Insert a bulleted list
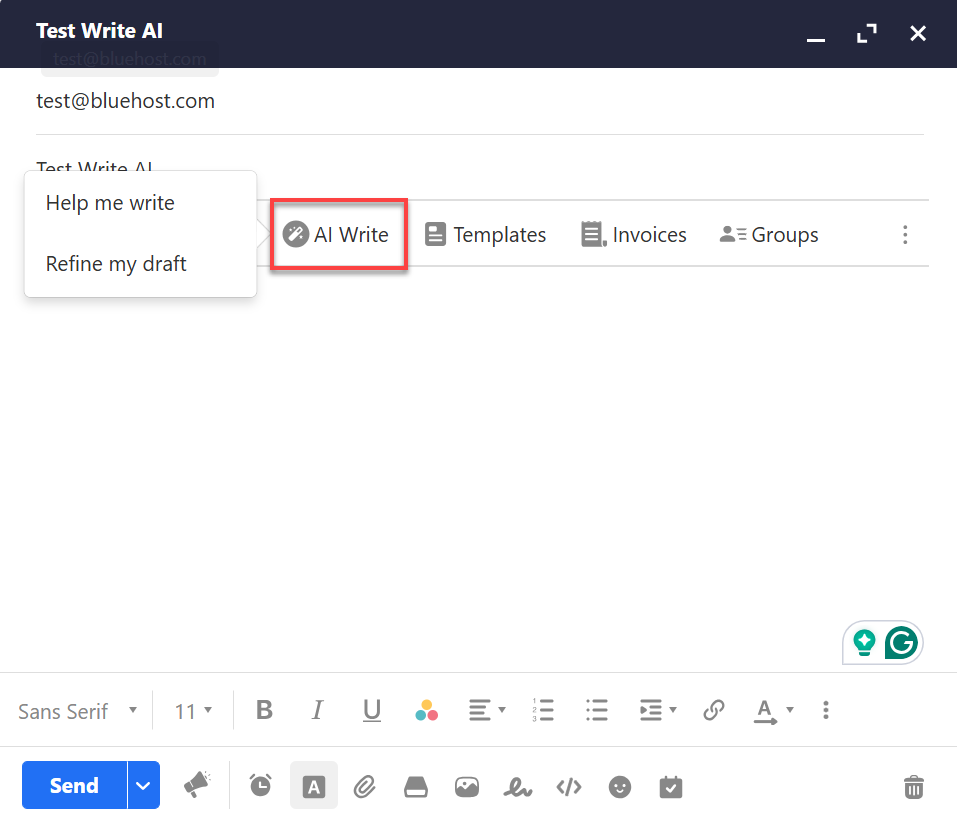The width and height of the screenshot is (957, 821). tap(596, 710)
